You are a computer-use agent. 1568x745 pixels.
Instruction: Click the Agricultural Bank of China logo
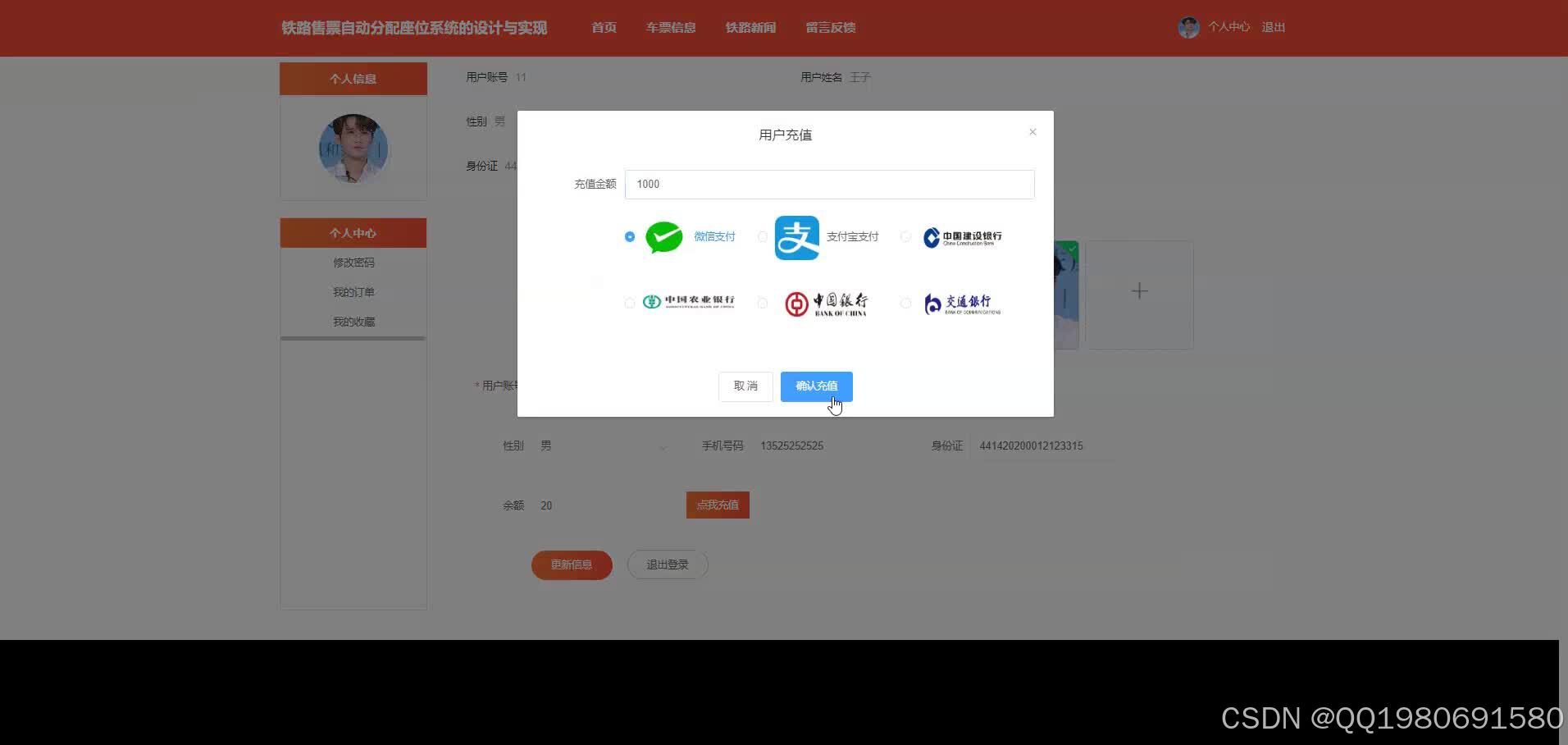689,303
